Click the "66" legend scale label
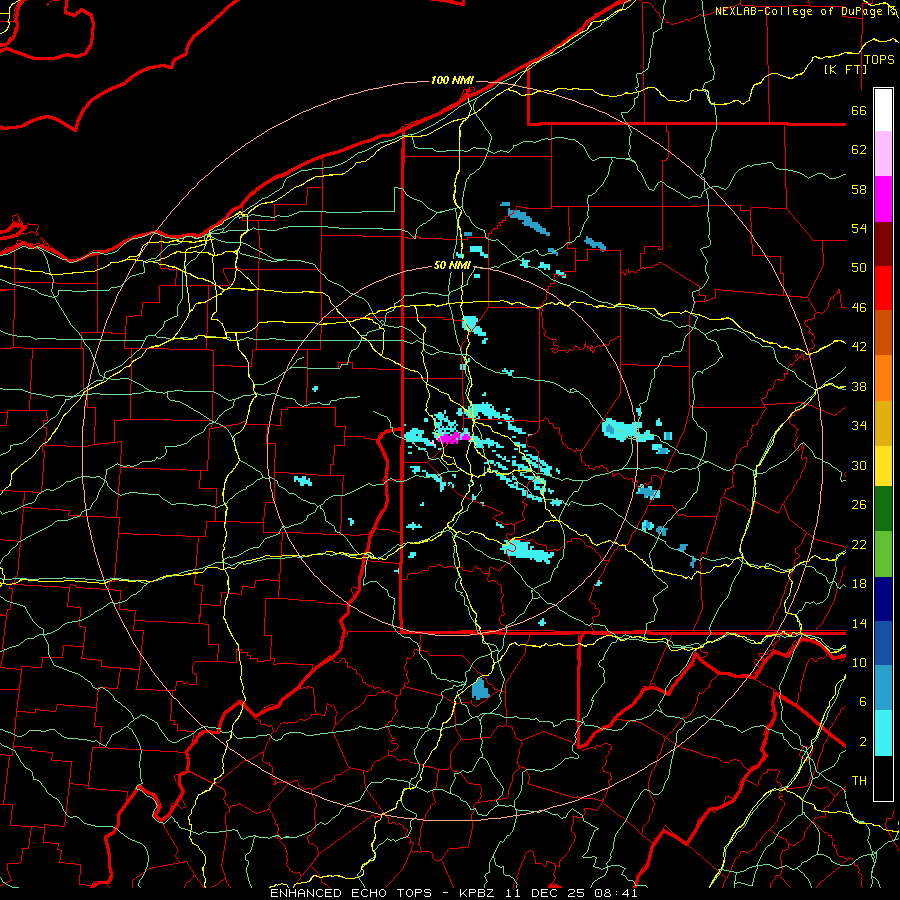Screen dimensions: 900x900 859,110
